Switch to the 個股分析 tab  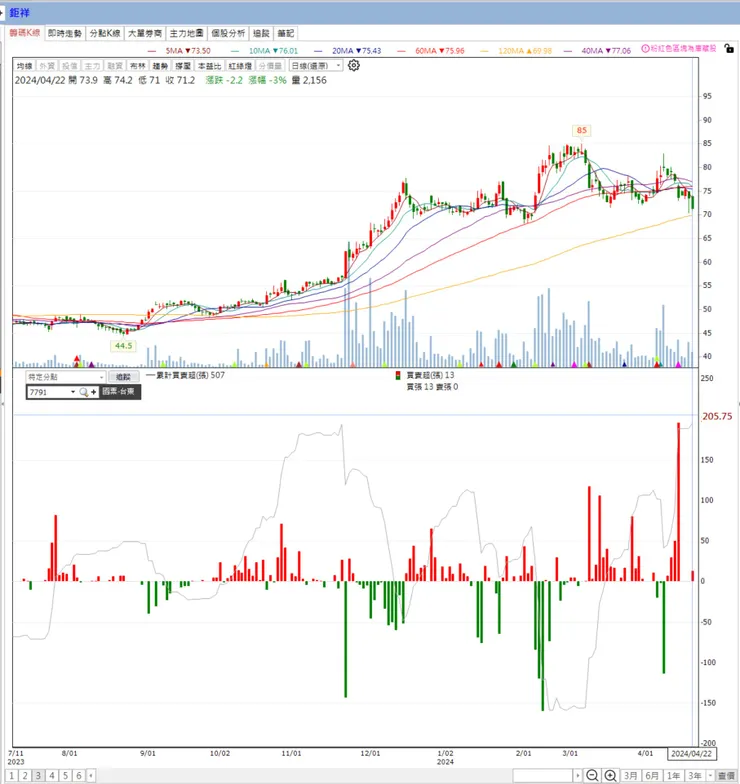tap(228, 33)
